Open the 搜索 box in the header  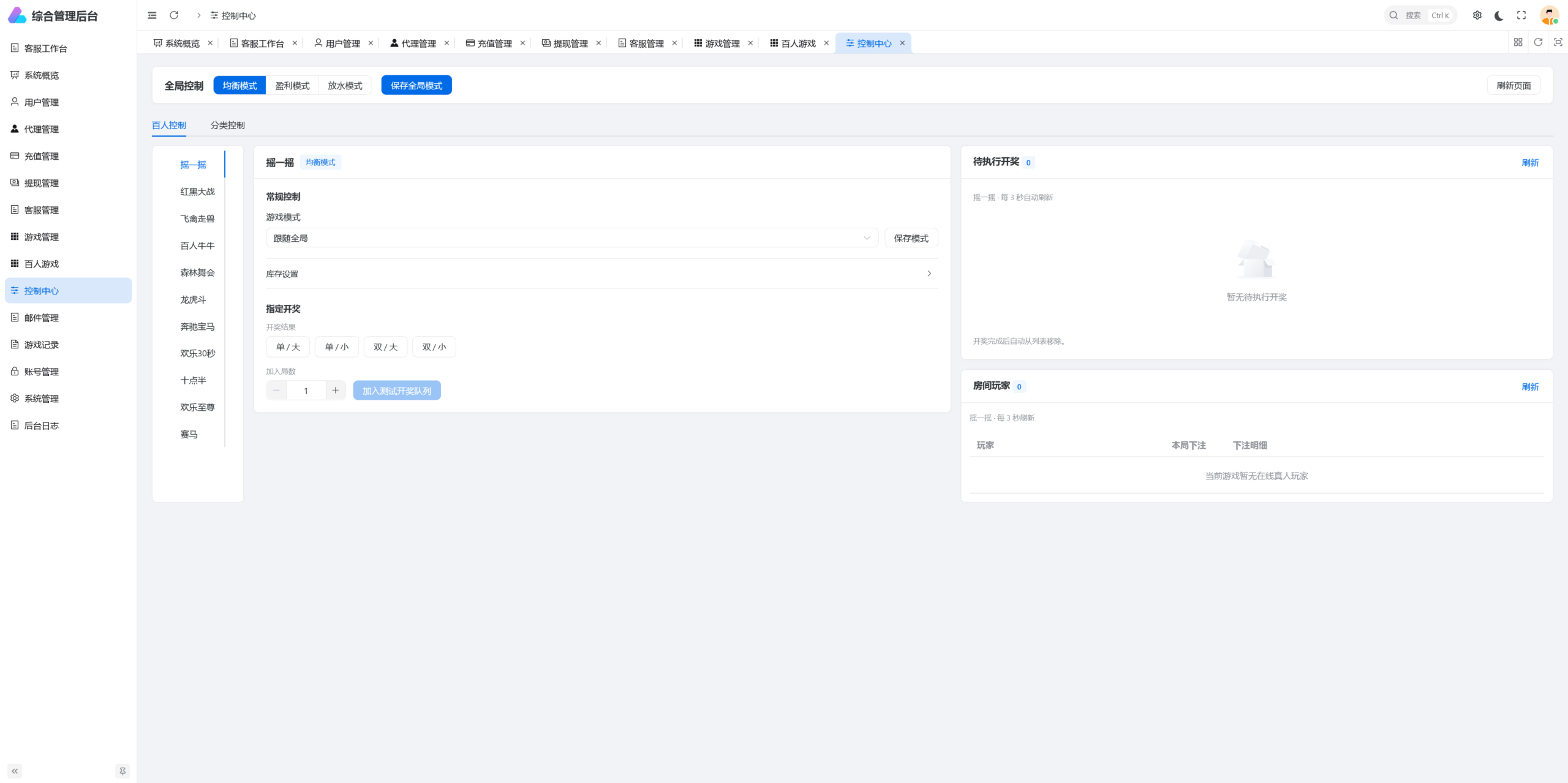pyautogui.click(x=1420, y=15)
